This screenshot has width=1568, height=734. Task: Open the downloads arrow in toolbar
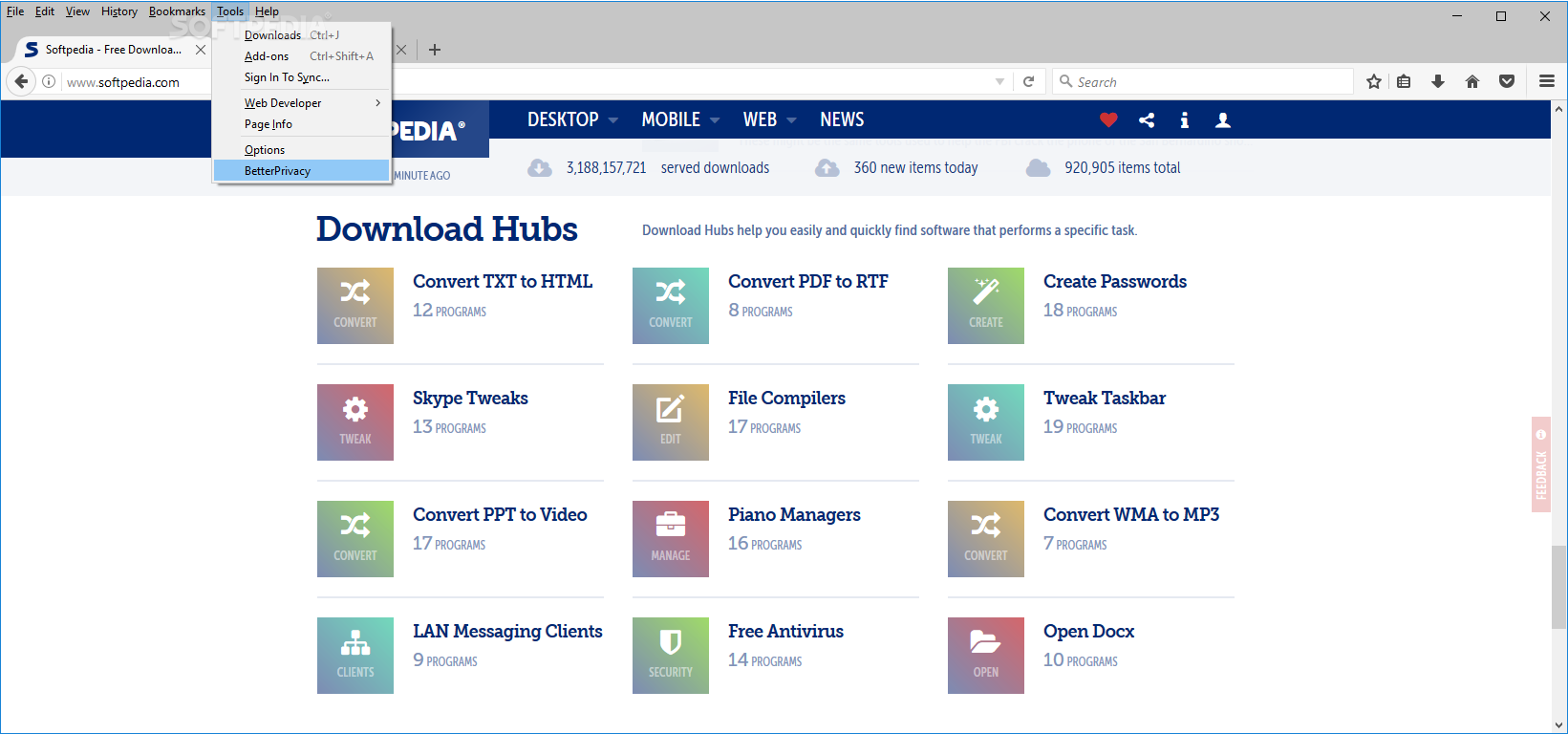click(x=1438, y=82)
